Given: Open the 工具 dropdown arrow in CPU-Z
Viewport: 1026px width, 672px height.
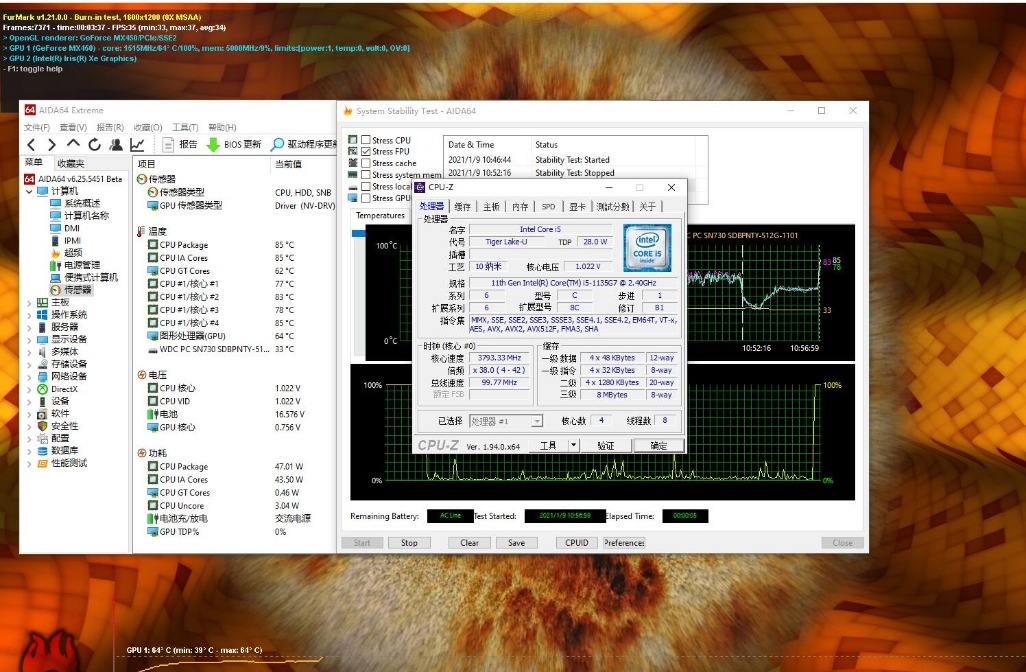Looking at the screenshot, I should click(x=573, y=446).
